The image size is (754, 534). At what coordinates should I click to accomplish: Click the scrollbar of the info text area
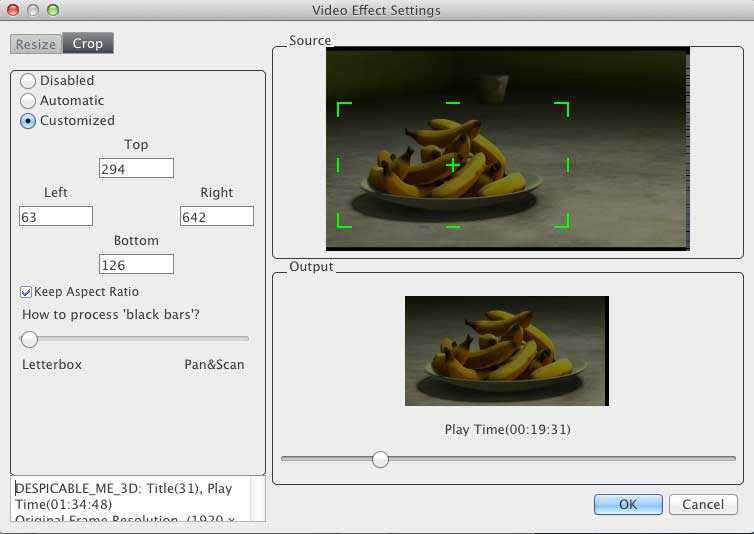coord(258,498)
